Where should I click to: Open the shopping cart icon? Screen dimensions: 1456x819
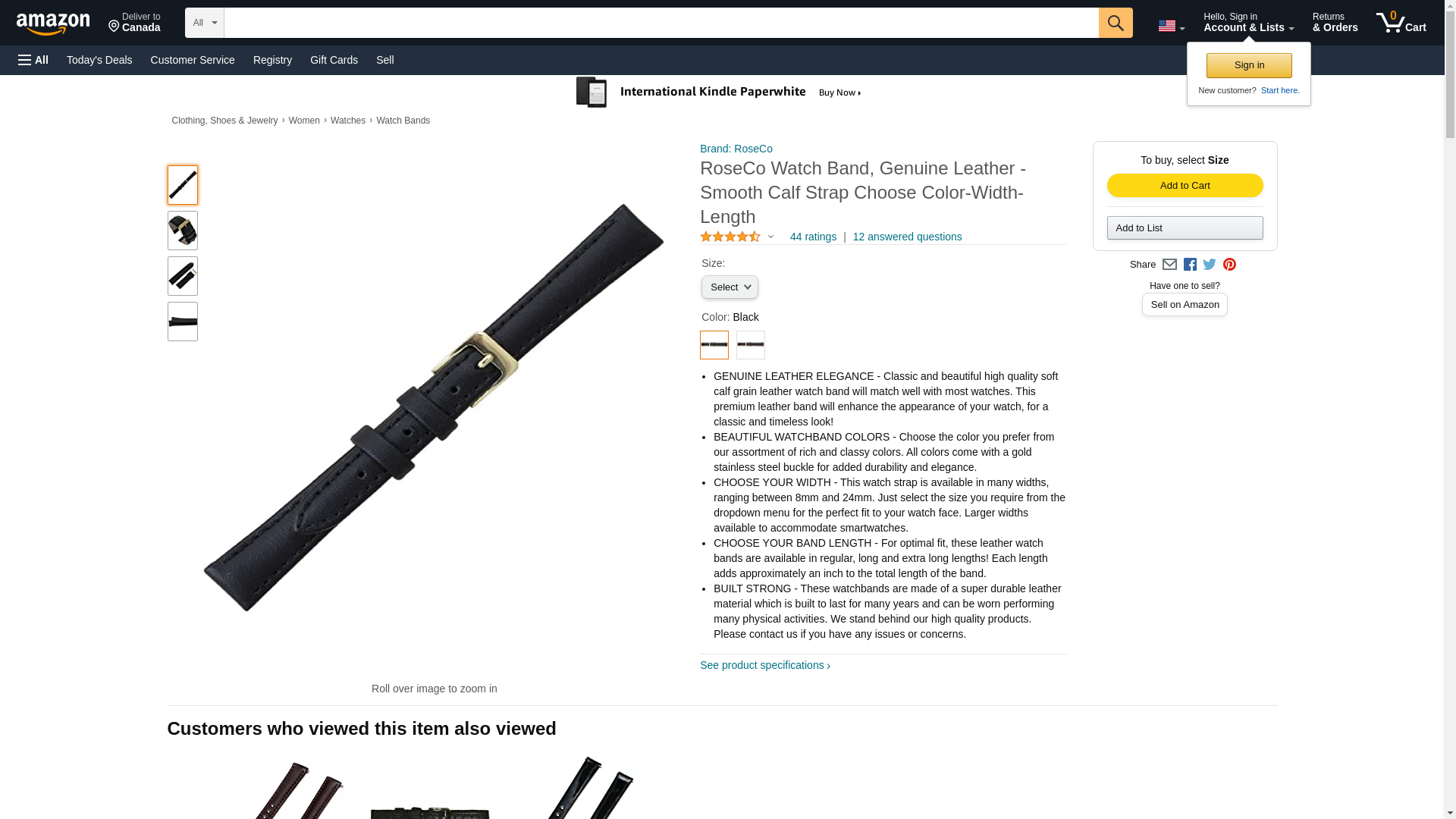point(1401,22)
